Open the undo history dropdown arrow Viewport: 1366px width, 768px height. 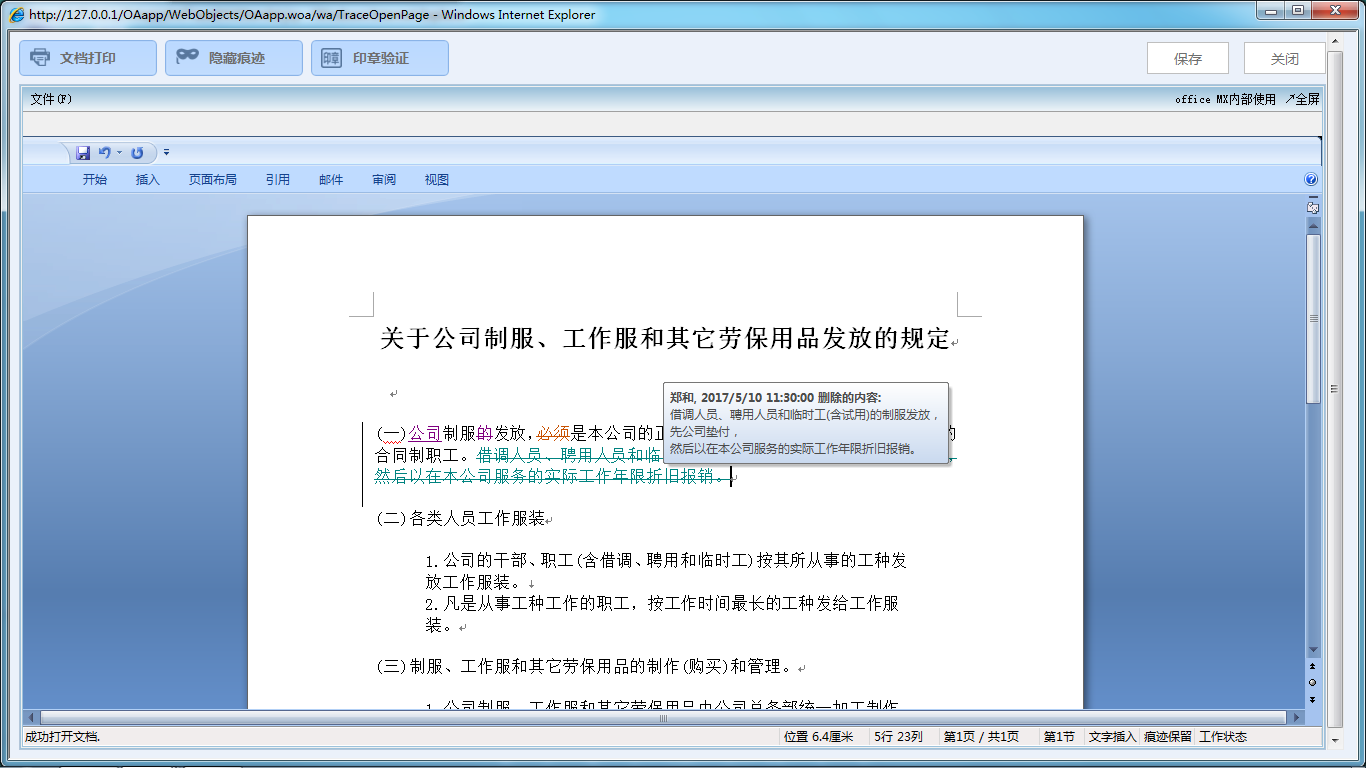pos(118,152)
